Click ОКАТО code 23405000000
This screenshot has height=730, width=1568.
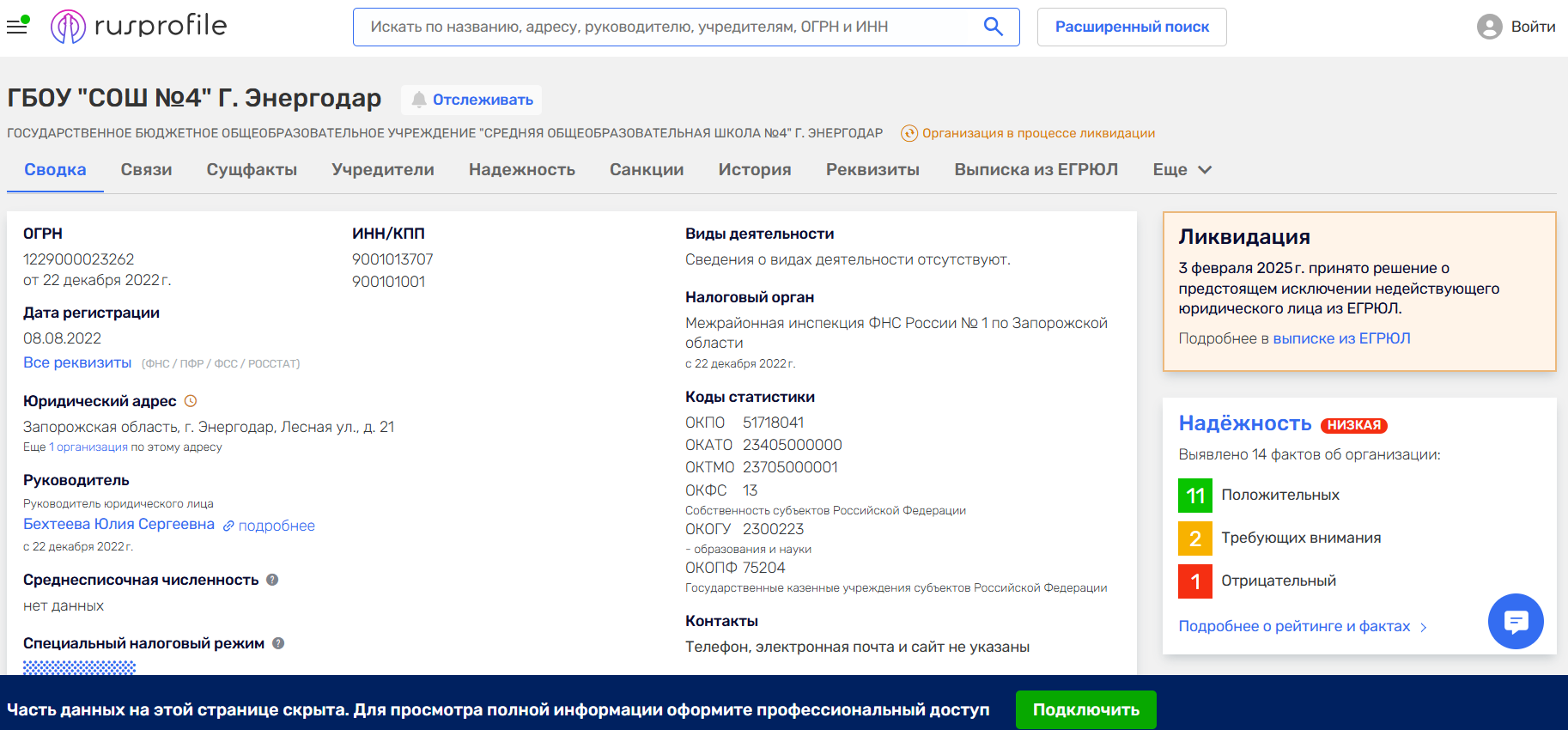[x=793, y=445]
